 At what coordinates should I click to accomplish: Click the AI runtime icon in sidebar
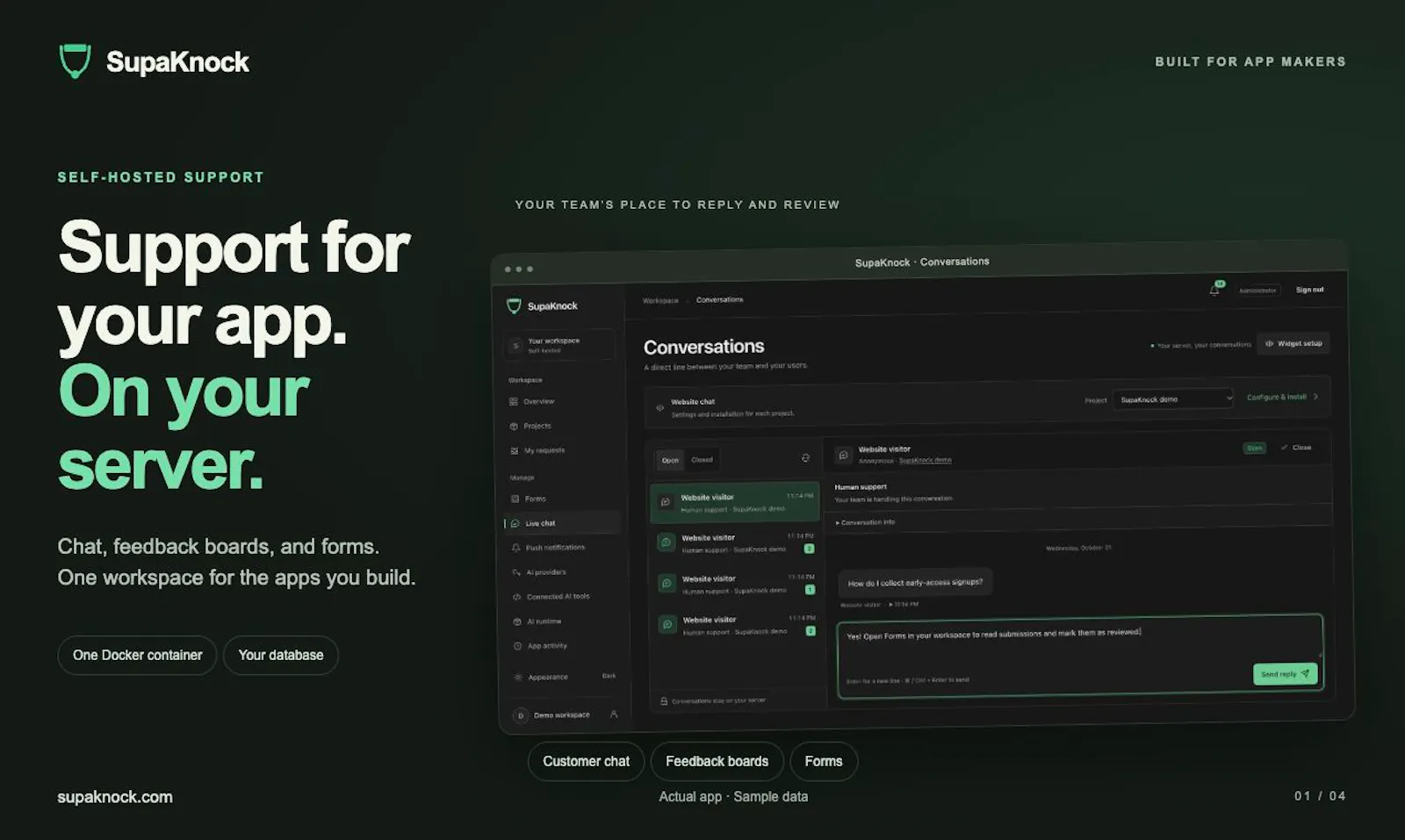[517, 621]
